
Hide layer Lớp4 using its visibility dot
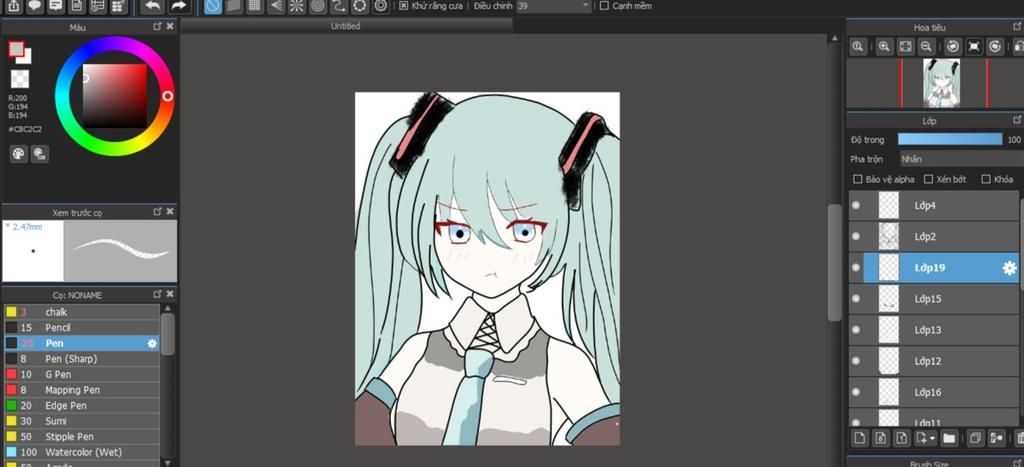856,206
